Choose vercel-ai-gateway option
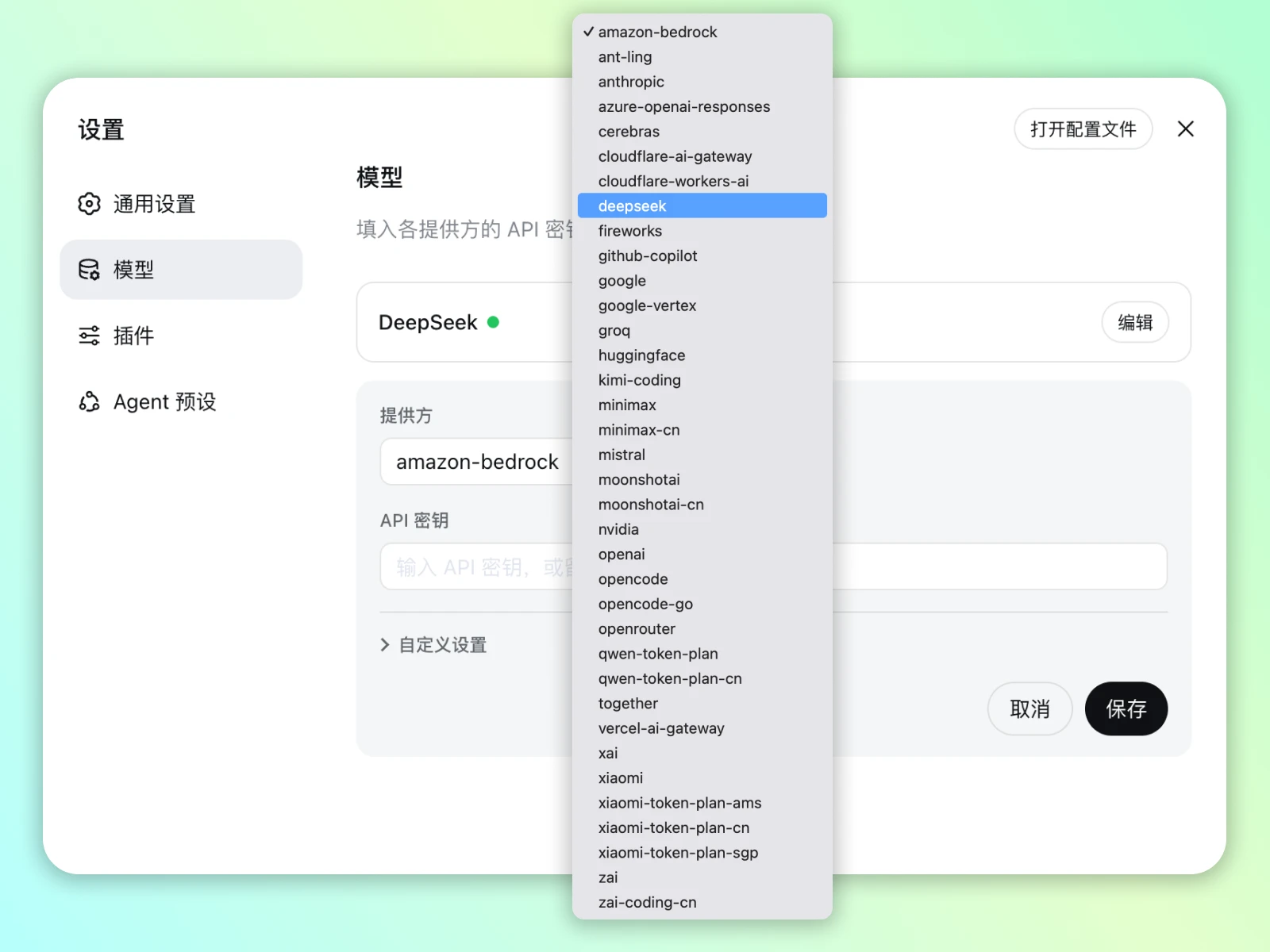 [702, 728]
